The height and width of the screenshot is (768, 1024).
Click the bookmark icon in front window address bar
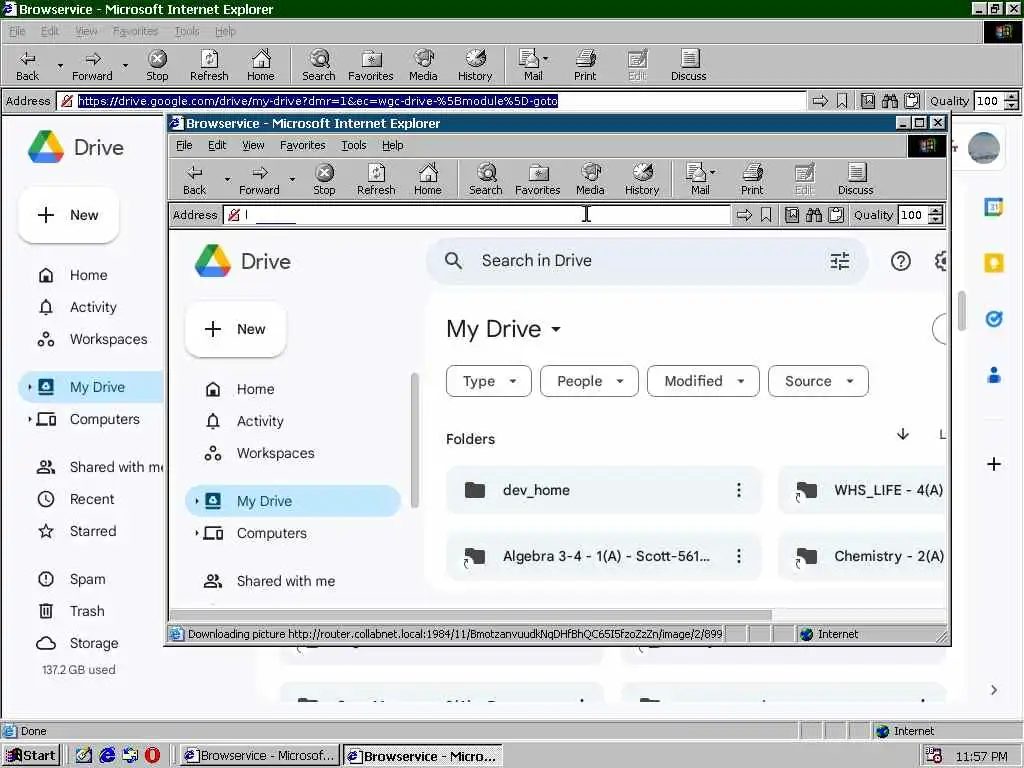click(767, 215)
